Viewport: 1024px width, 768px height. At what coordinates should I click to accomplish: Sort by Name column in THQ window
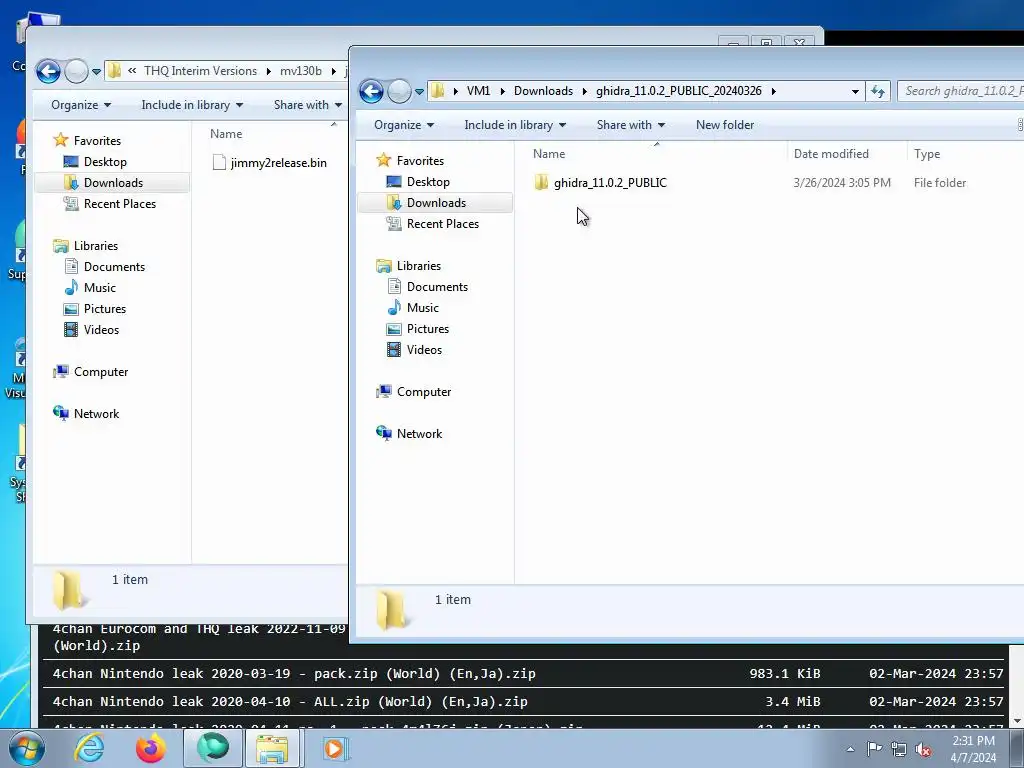pyautogui.click(x=226, y=134)
